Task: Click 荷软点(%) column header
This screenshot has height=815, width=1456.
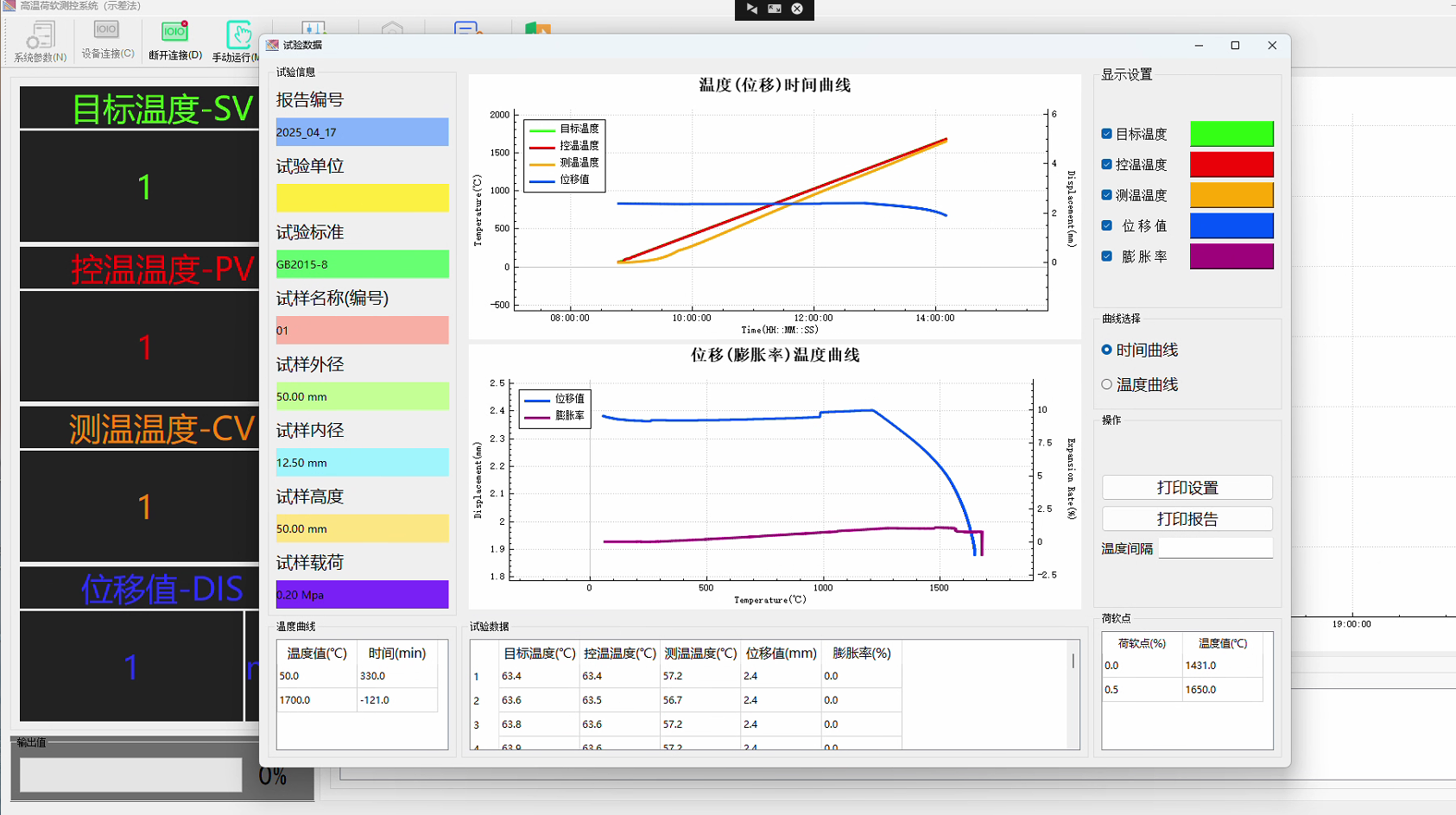Action: (x=1142, y=643)
